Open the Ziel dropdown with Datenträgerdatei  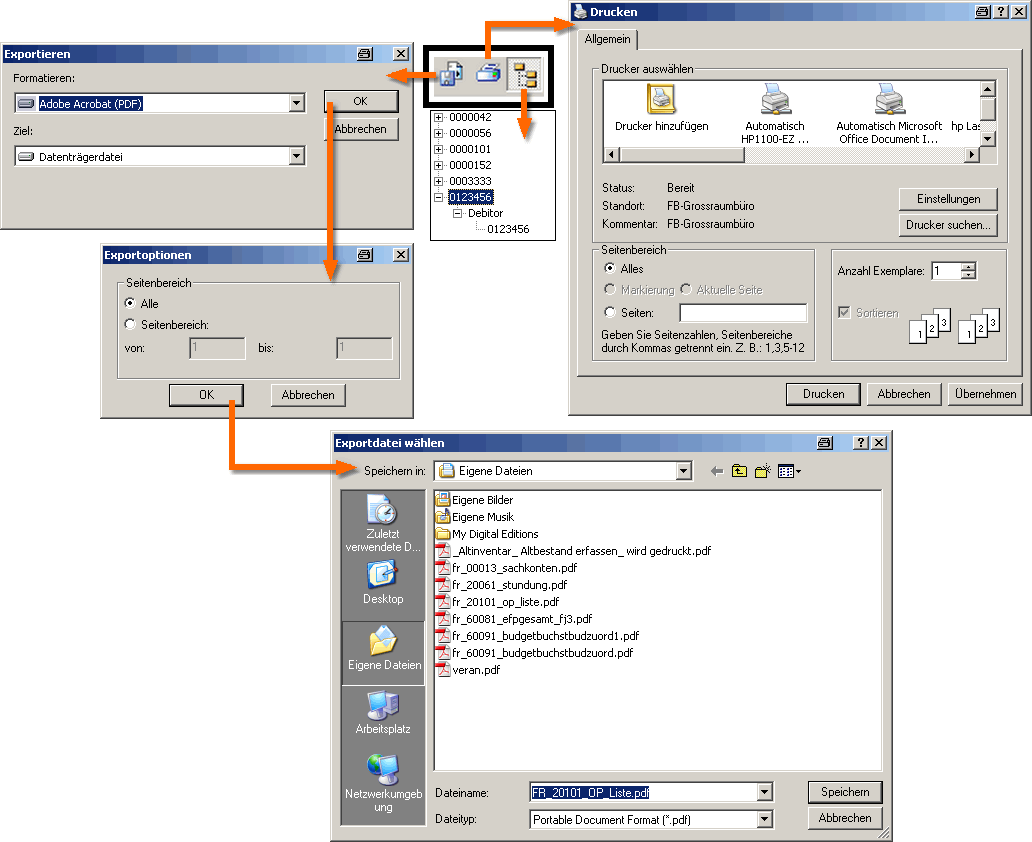click(296, 156)
